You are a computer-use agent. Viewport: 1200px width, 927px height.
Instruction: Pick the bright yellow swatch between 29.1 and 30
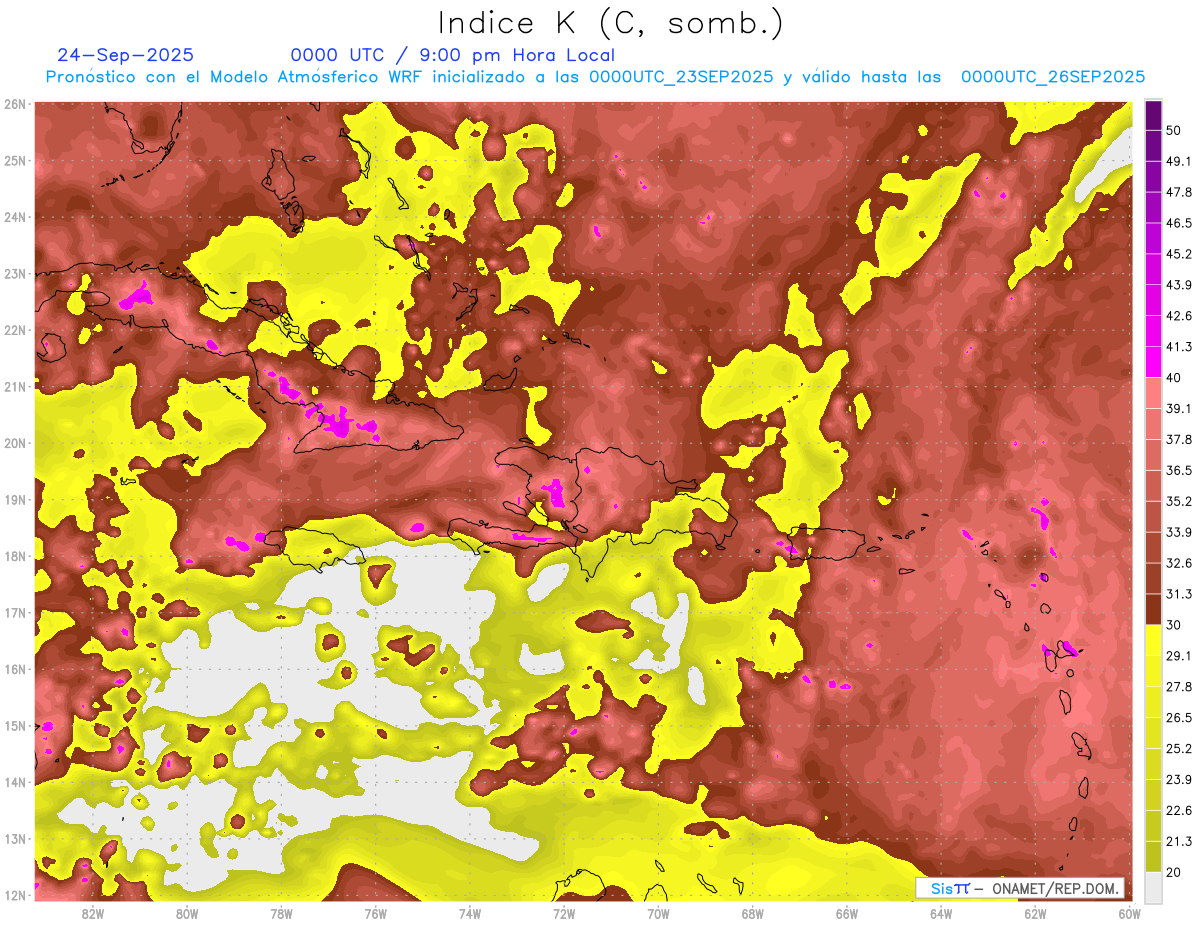click(1153, 640)
